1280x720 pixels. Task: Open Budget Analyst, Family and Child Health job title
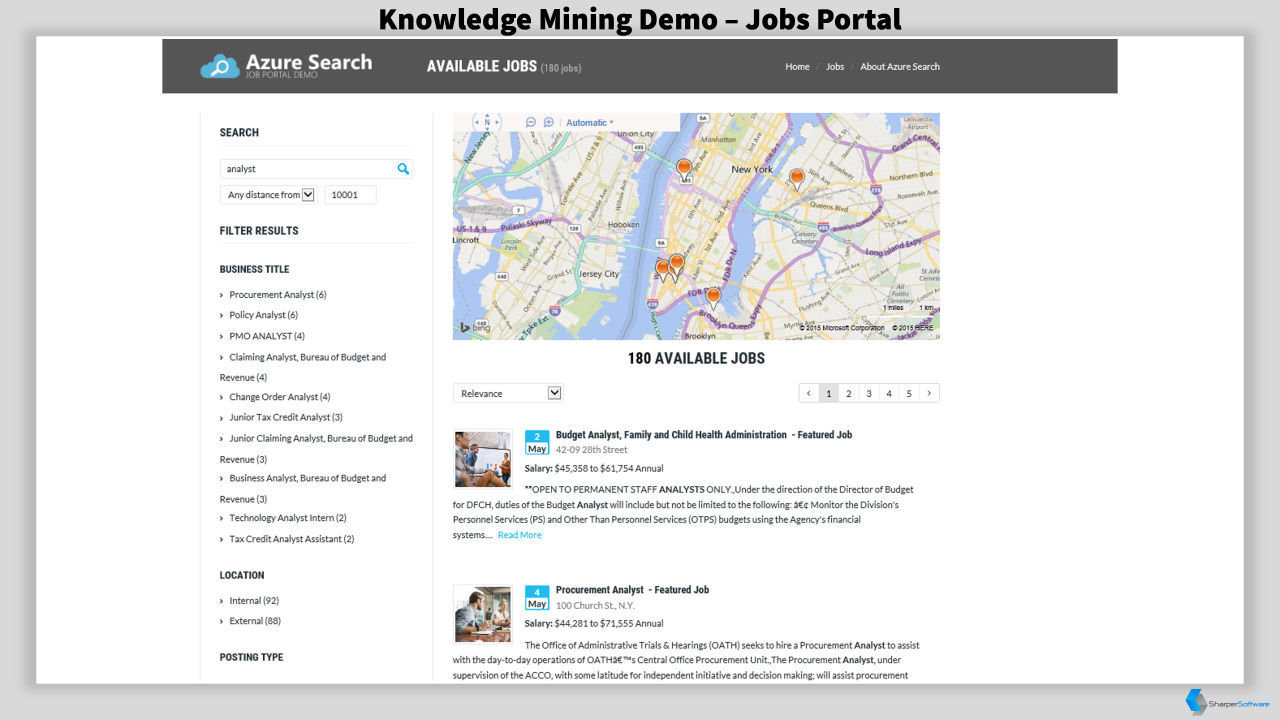704,435
